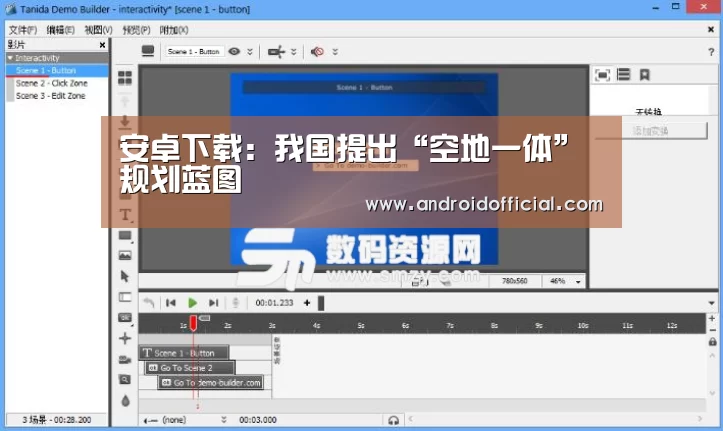Select Go To demo-builder.com timeline clip
Image resolution: width=723 pixels, height=431 pixels.
click(x=211, y=383)
